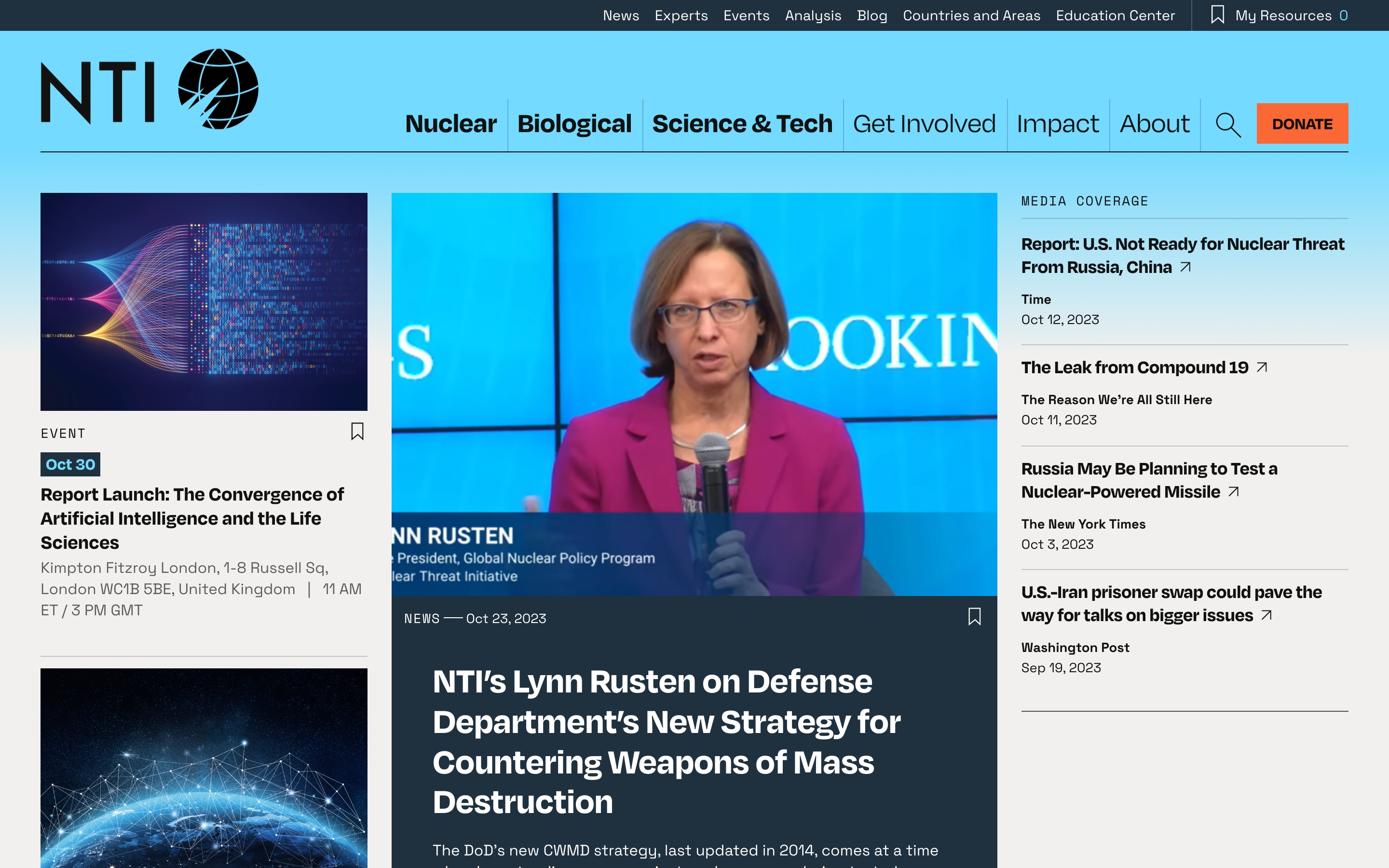
Task: Click the Lynn Rusten video image
Action: click(694, 394)
